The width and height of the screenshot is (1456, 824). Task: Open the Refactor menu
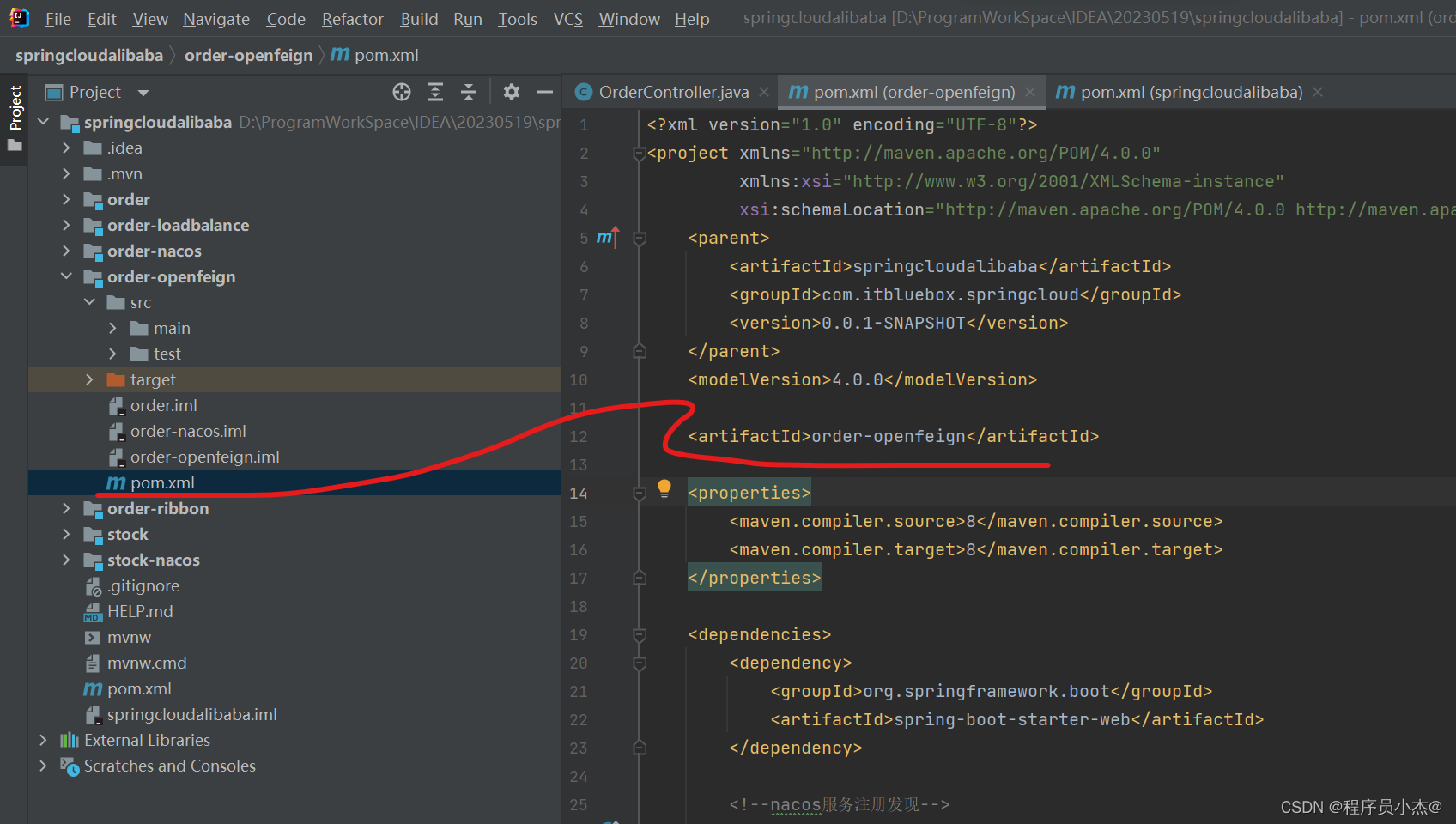pos(352,19)
